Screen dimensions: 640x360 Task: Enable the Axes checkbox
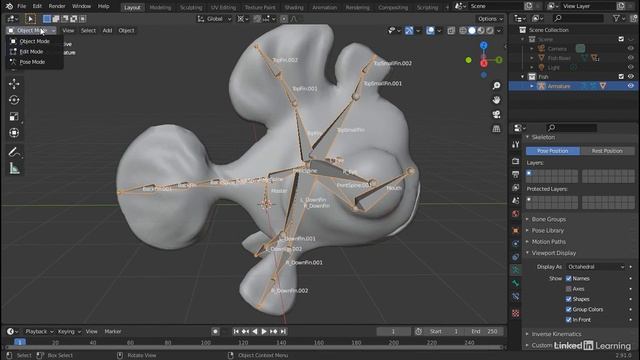coord(569,289)
